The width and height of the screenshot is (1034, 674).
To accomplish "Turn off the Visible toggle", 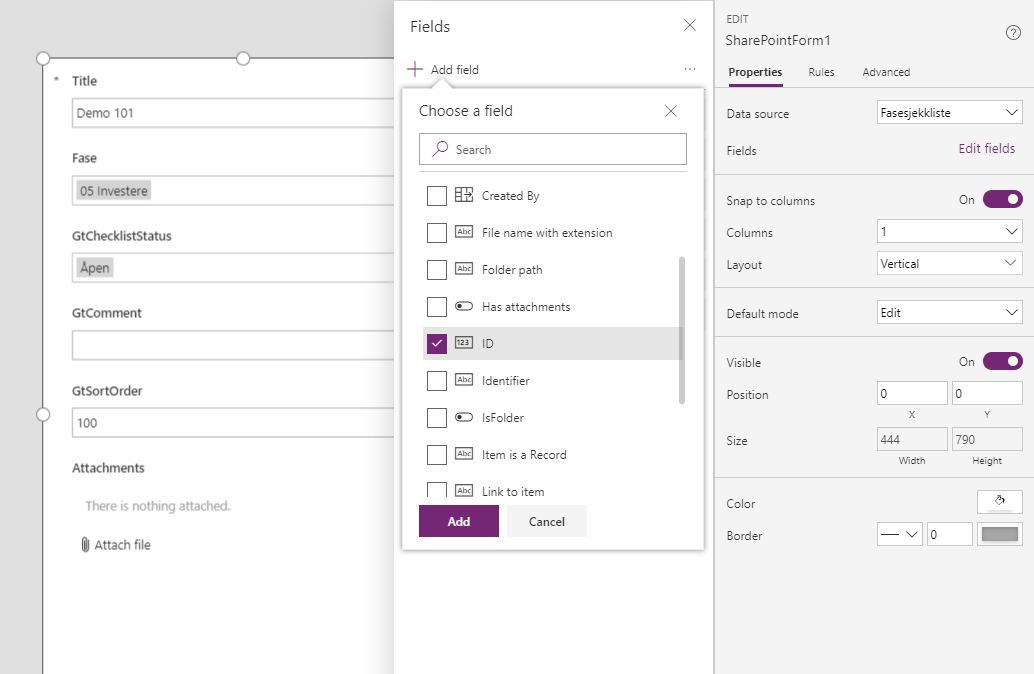I will (x=1002, y=362).
